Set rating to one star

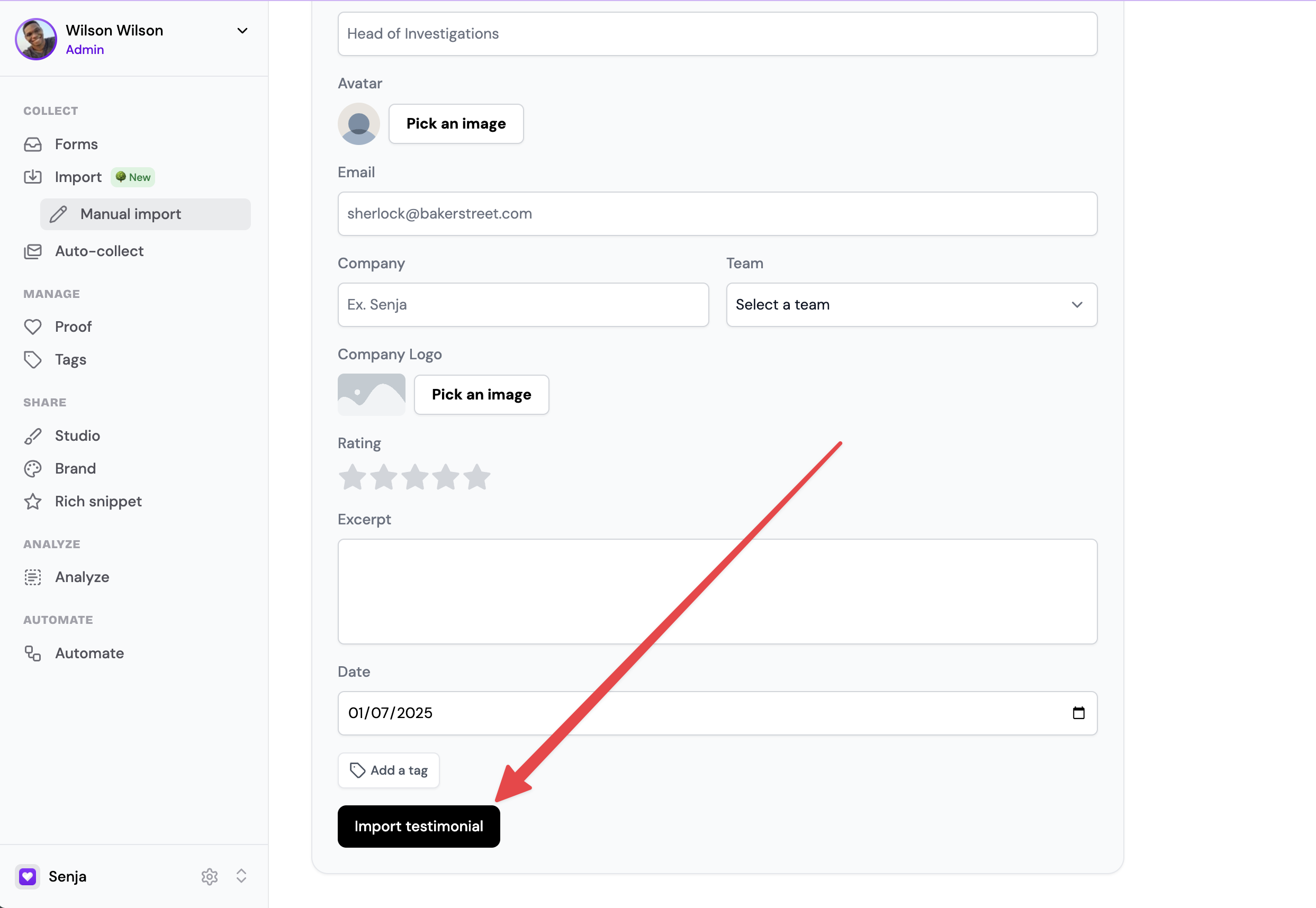(x=353, y=477)
